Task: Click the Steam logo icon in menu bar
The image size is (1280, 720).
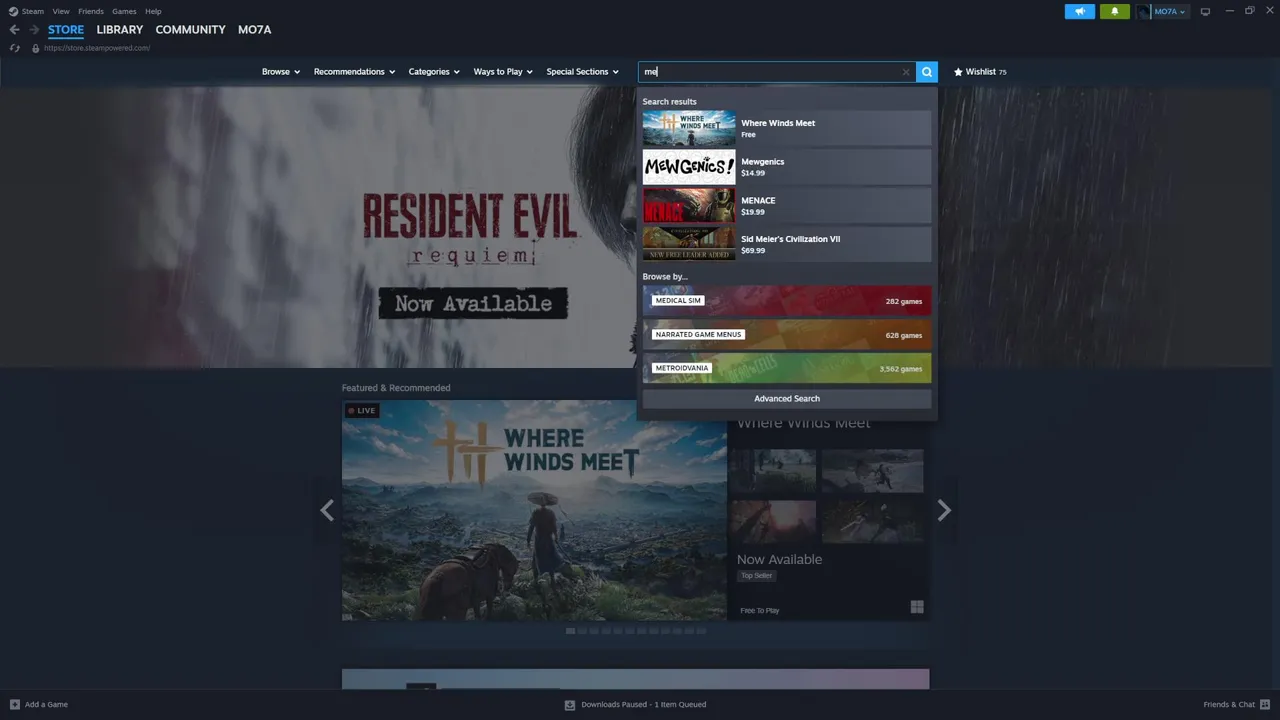Action: point(13,11)
